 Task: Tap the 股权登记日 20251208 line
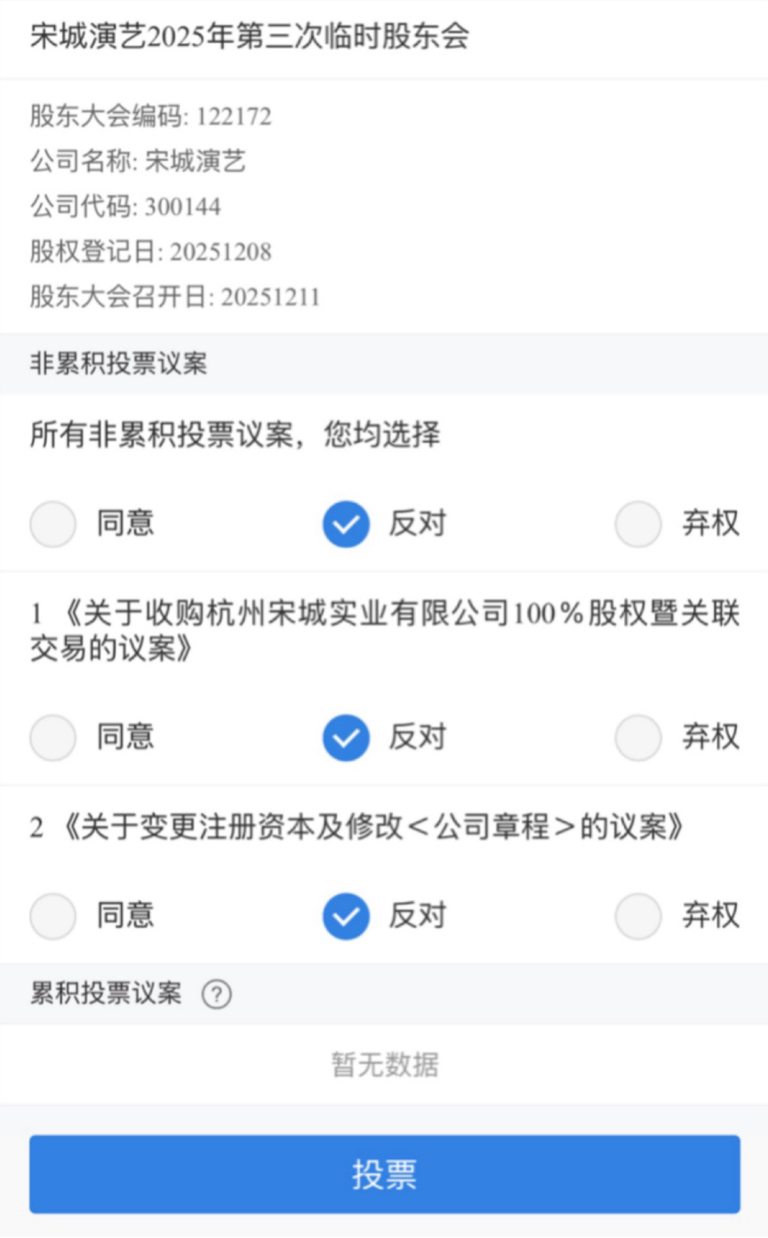pyautogui.click(x=150, y=252)
